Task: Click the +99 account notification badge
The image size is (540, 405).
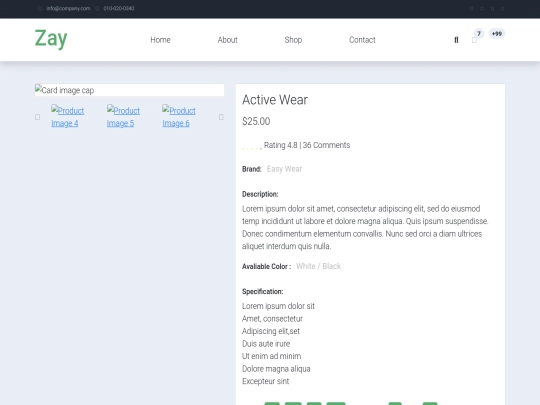Action: (497, 33)
